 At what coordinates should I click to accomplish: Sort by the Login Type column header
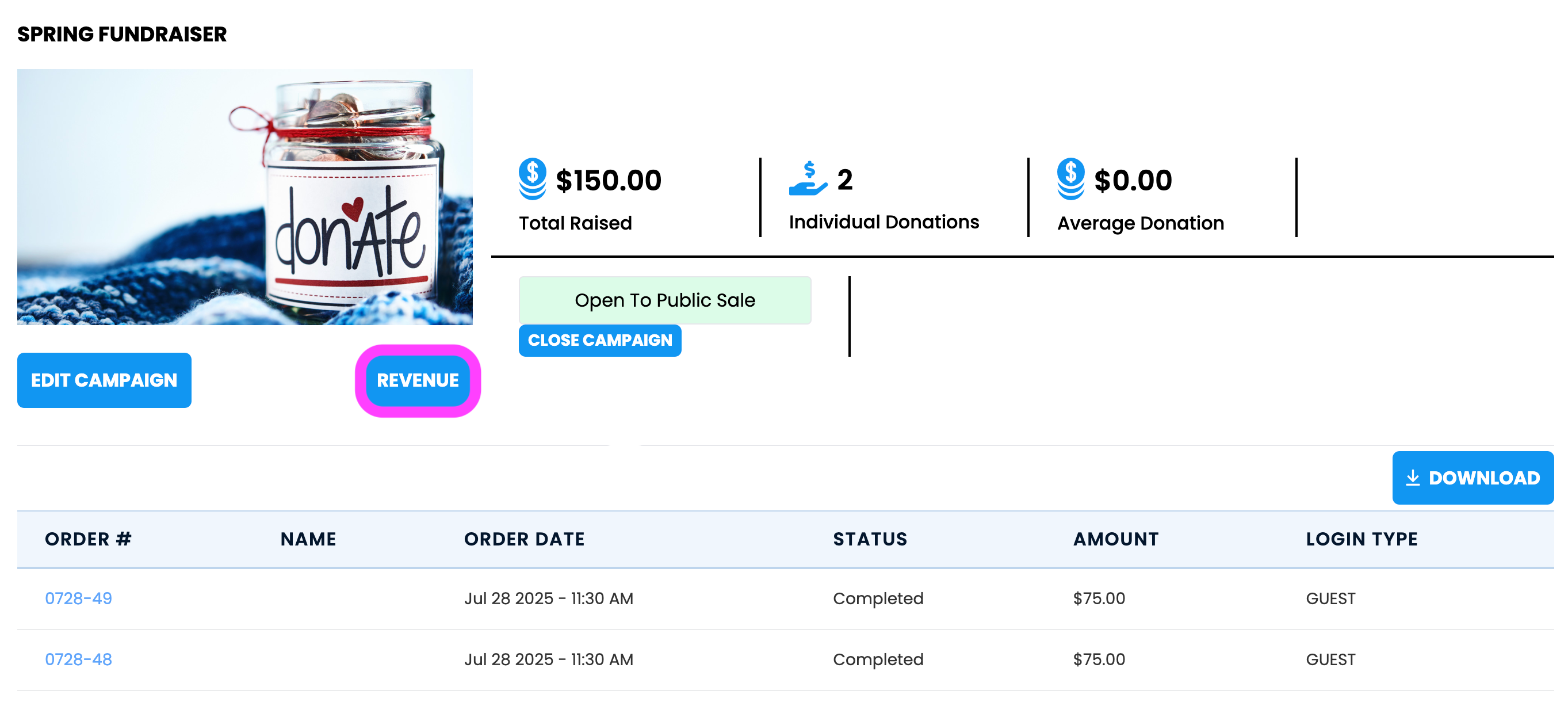[1362, 539]
